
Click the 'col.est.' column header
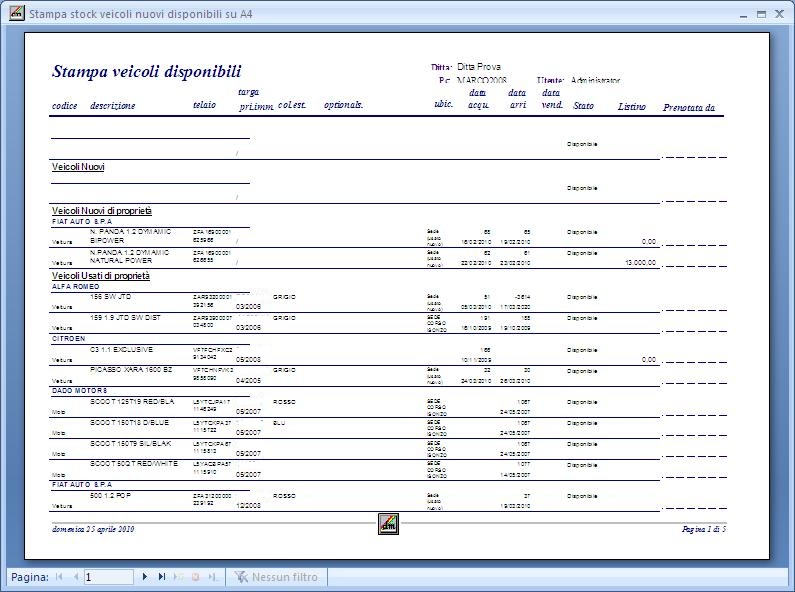click(292, 105)
